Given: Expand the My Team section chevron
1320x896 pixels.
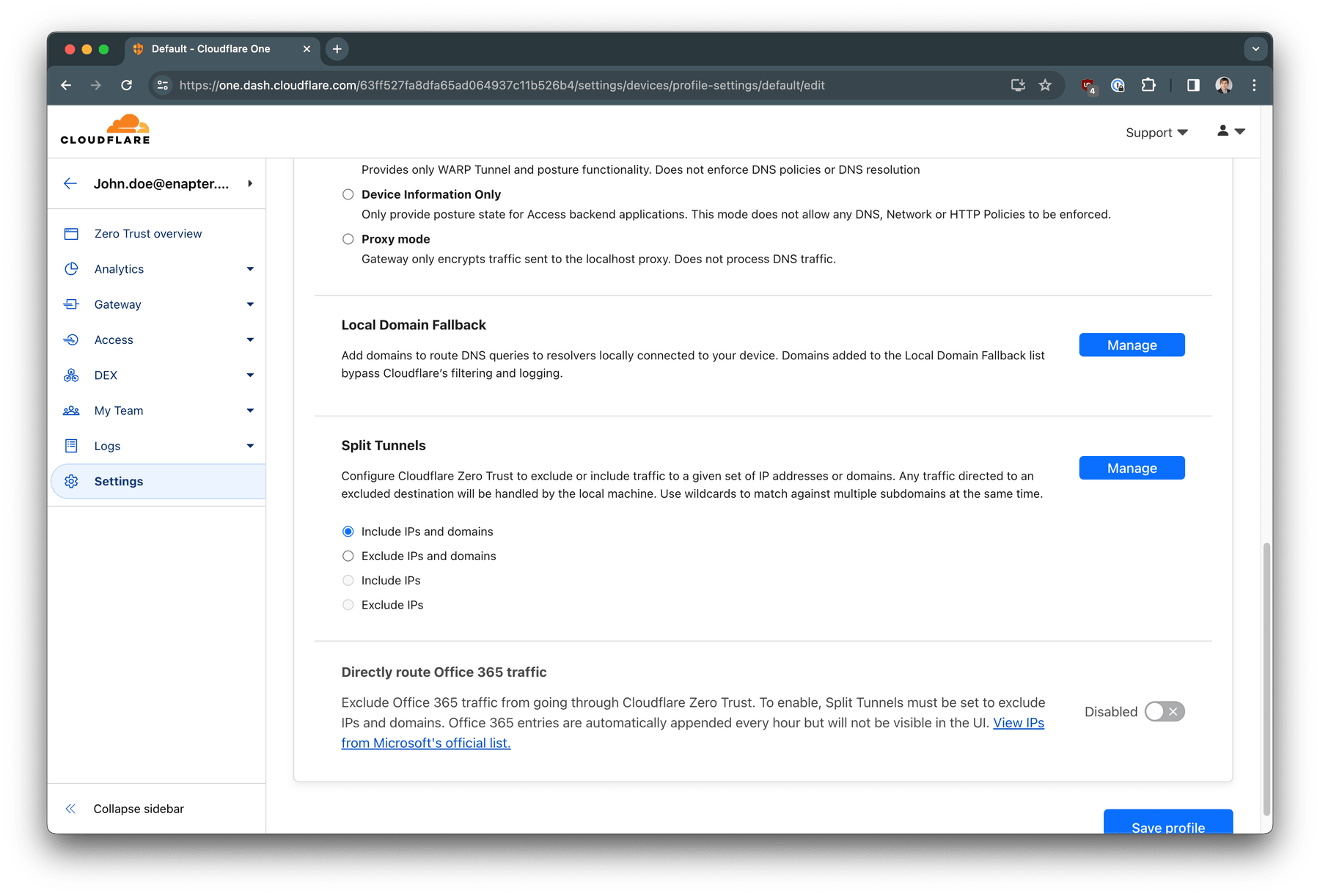Looking at the screenshot, I should point(251,410).
